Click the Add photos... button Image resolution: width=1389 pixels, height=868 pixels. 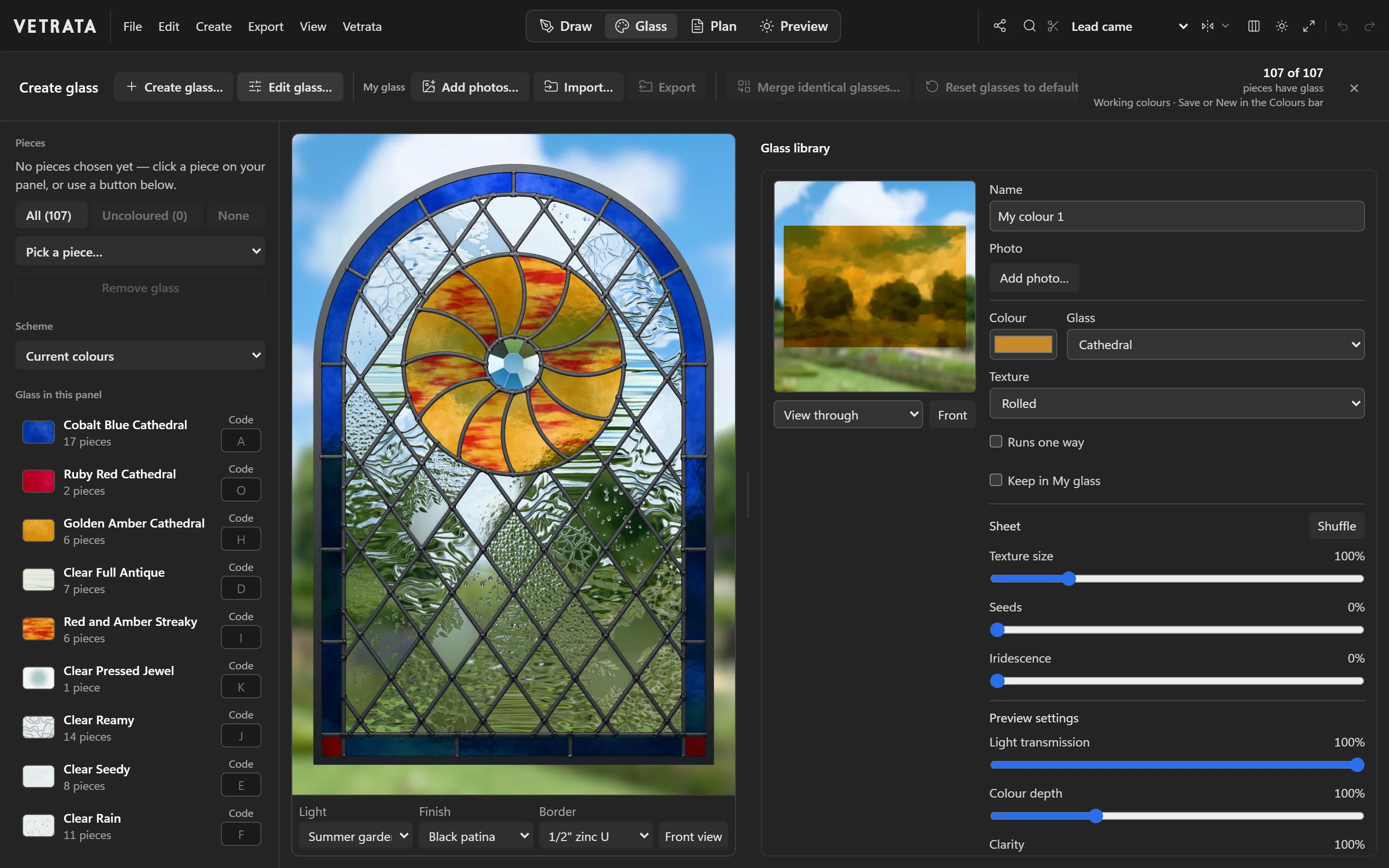pyautogui.click(x=470, y=87)
